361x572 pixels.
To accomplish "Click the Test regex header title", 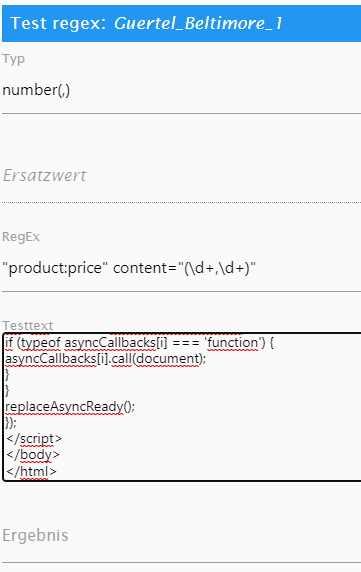I will coord(58,23).
